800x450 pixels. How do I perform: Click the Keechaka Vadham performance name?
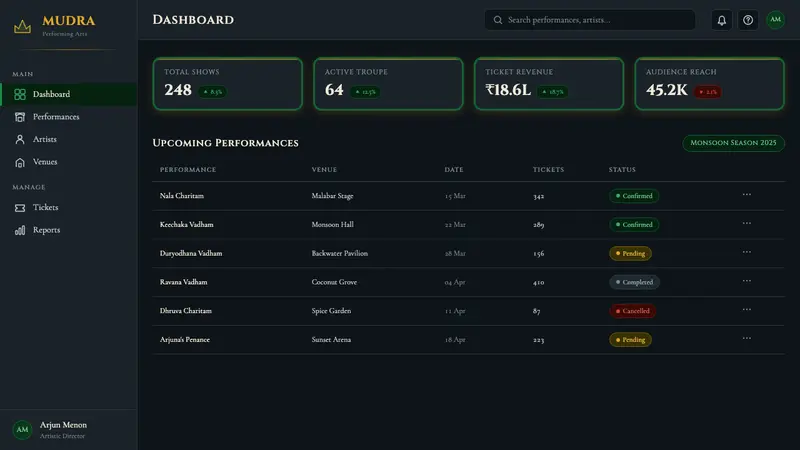(x=187, y=224)
